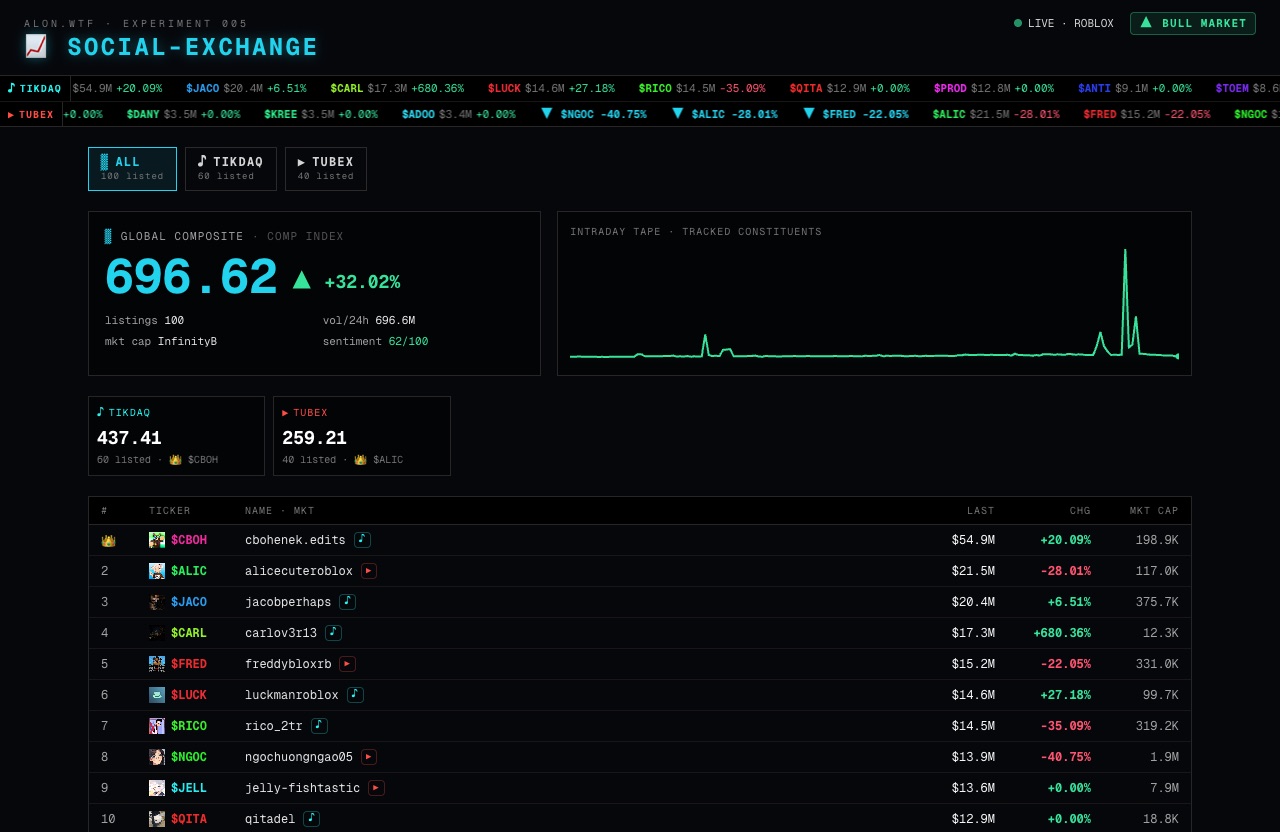Click the $QITA avatar in the table
Image resolution: width=1280 pixels, height=832 pixels.
point(157,819)
